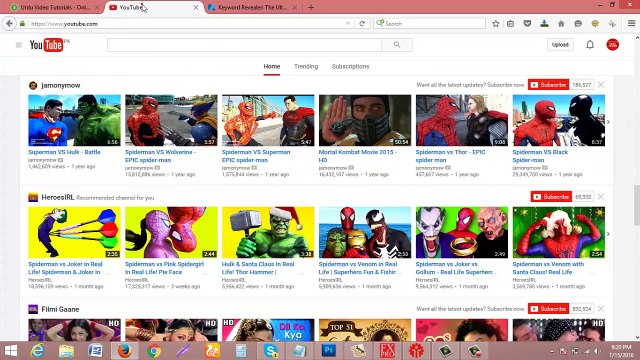The image size is (640, 360).
Task: Open Photoshop from the taskbar
Action: coord(329,351)
